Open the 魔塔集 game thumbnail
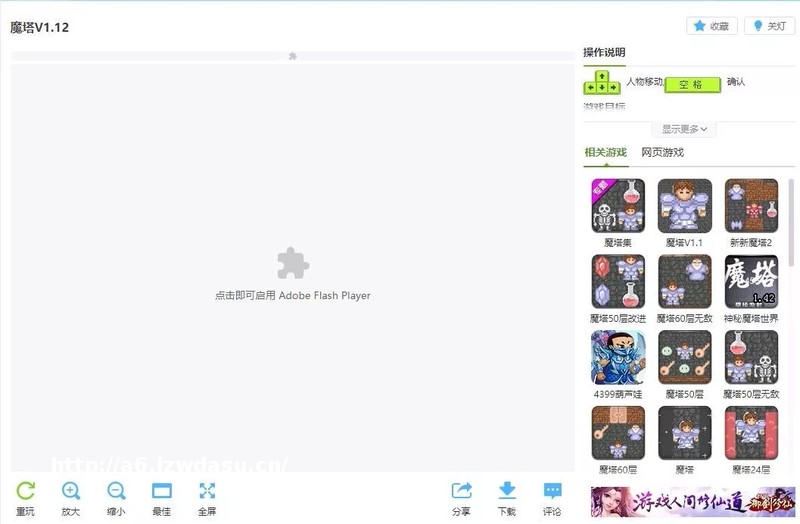The image size is (800, 524). 618,206
